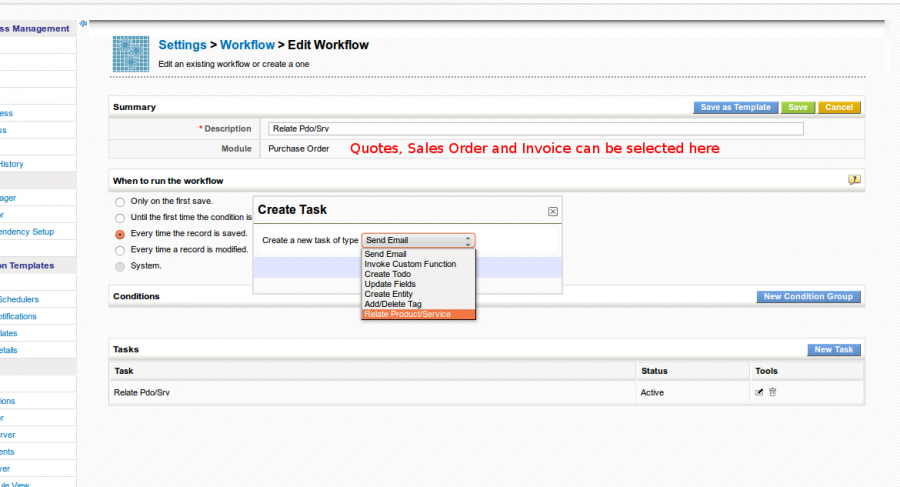Close the Create Task popup
Image resolution: width=900 pixels, height=487 pixels.
coord(553,211)
